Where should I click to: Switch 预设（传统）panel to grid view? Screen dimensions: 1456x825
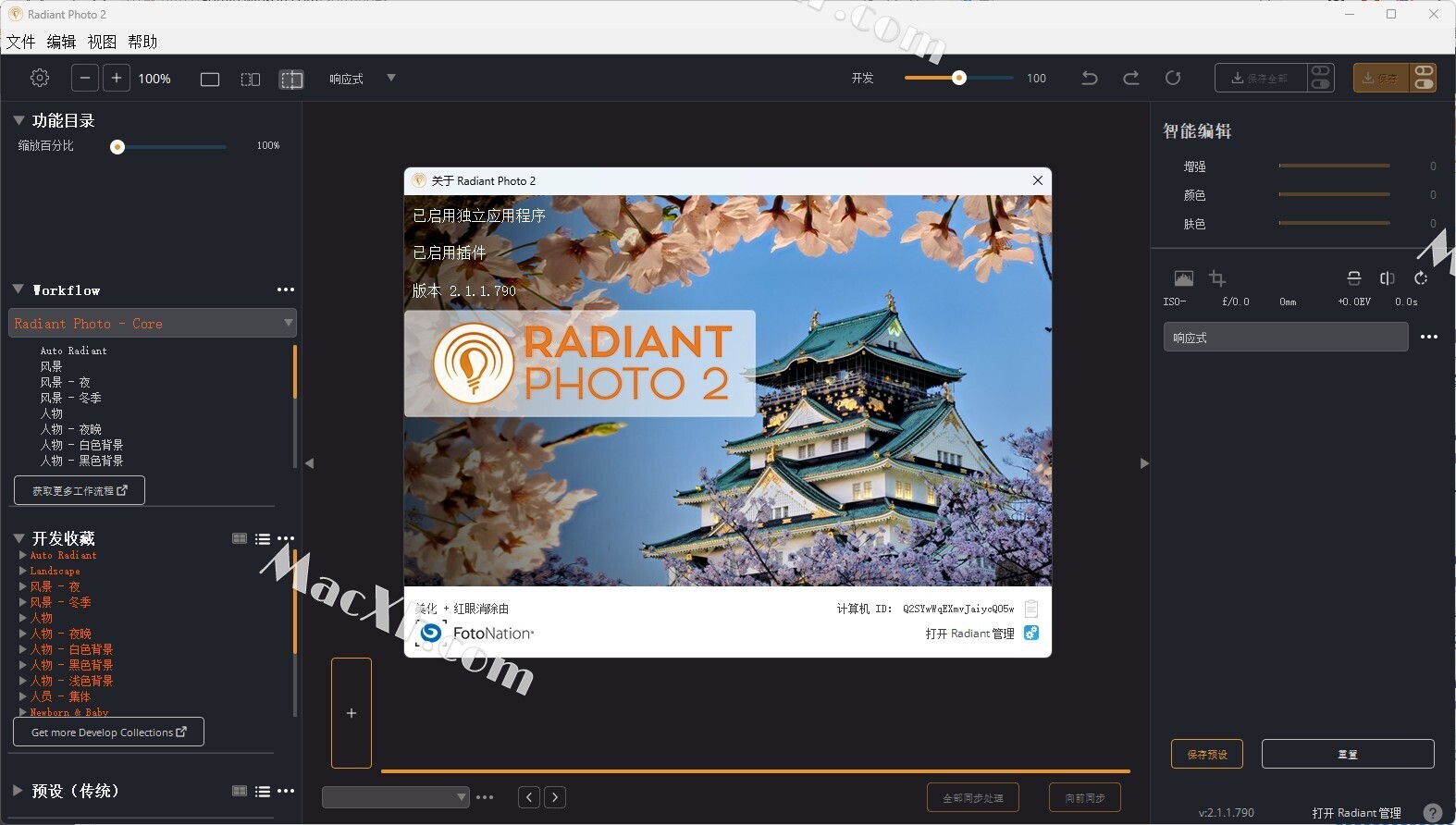tap(240, 791)
